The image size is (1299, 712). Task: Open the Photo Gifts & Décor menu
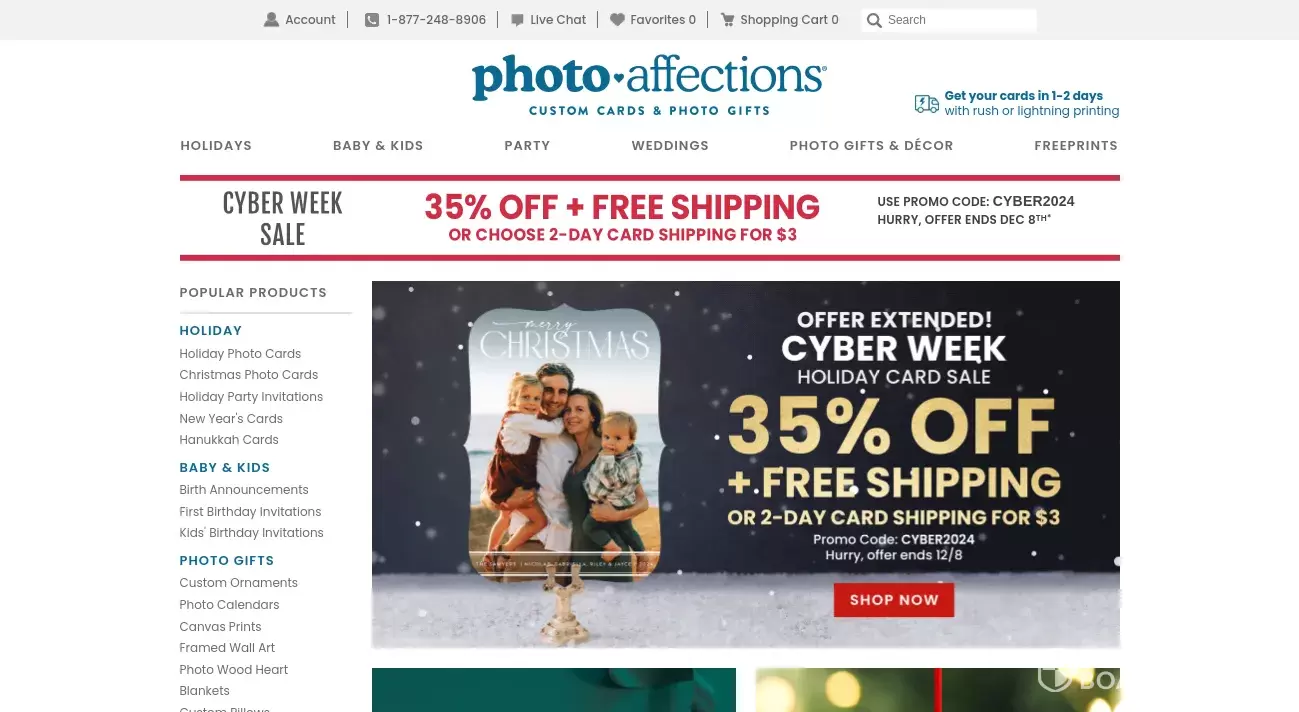pyautogui.click(x=871, y=146)
